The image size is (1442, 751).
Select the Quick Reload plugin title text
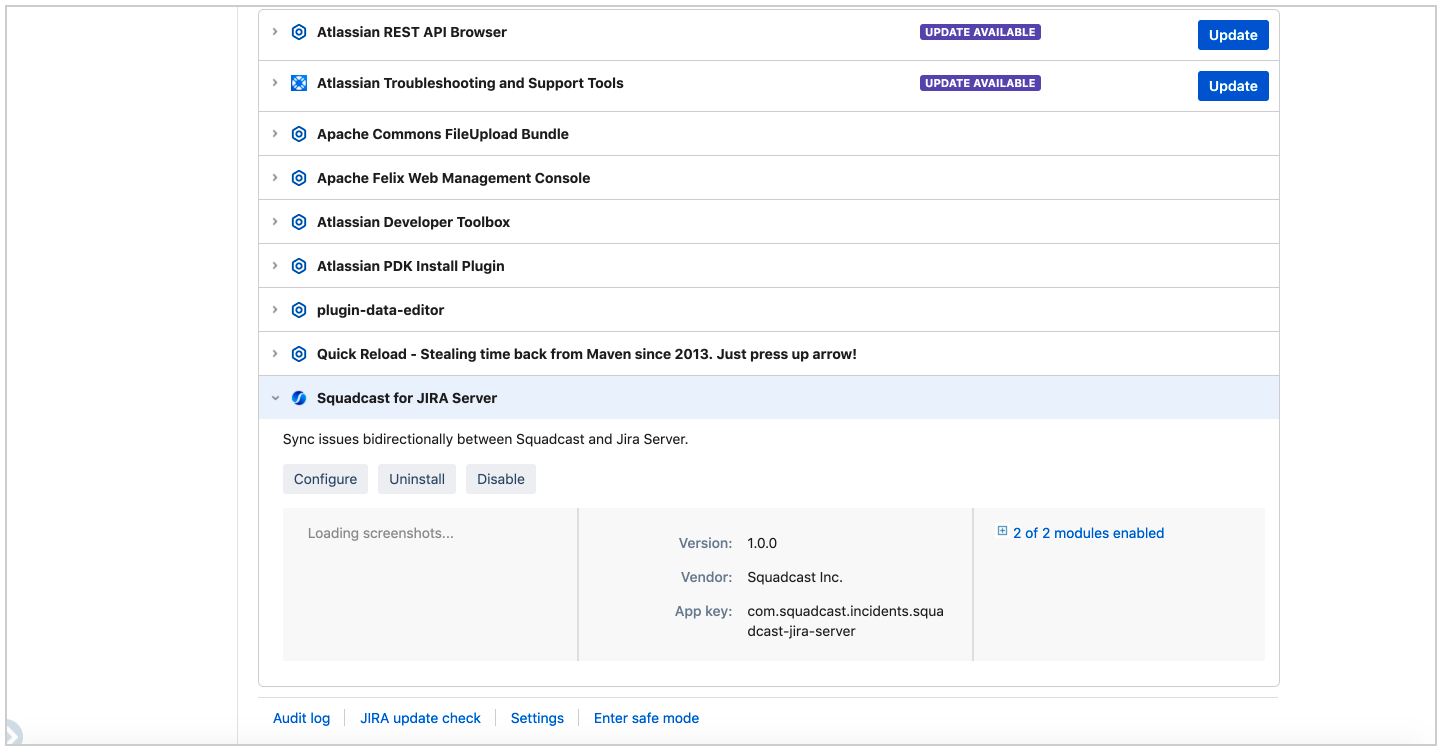click(587, 354)
